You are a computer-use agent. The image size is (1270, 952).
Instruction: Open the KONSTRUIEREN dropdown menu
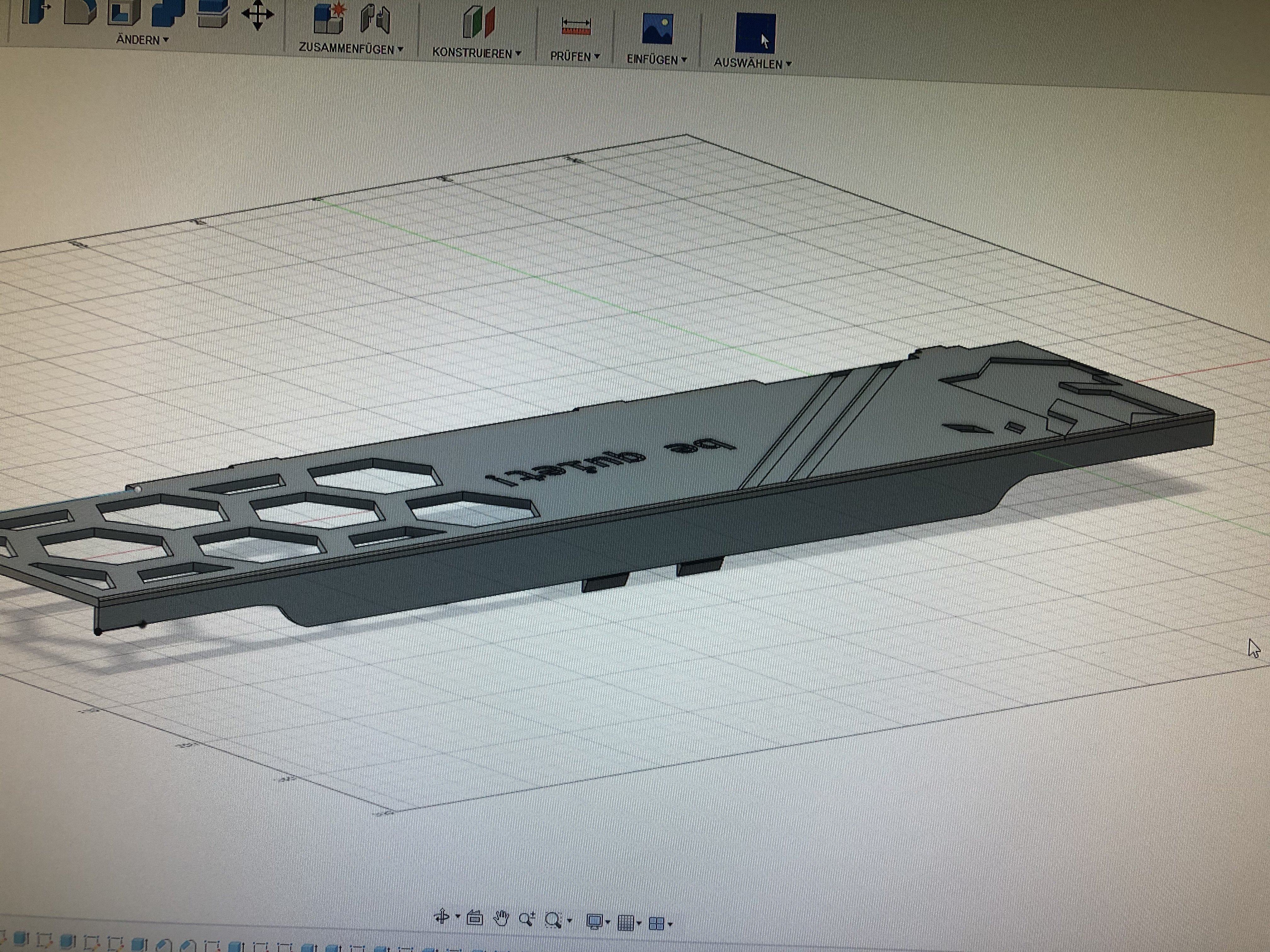coord(477,54)
